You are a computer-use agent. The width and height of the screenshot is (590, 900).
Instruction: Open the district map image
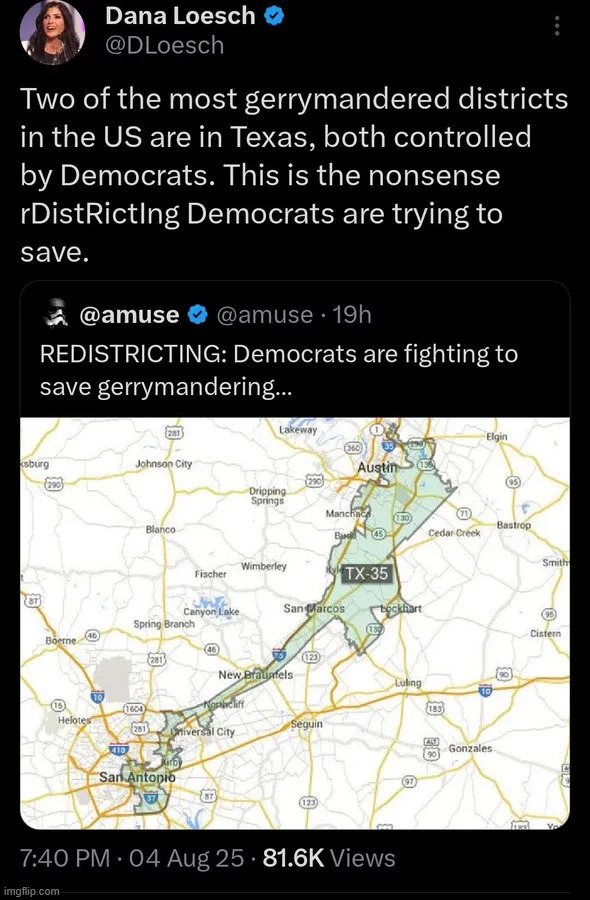pyautogui.click(x=295, y=623)
